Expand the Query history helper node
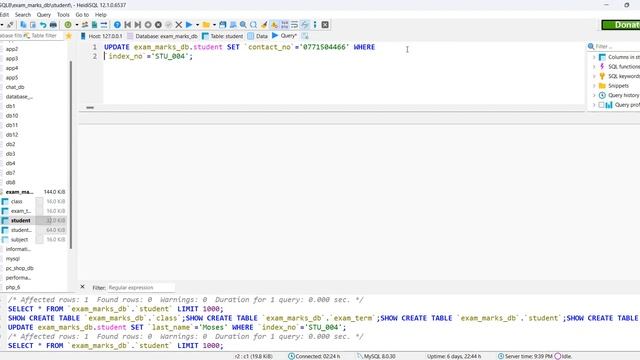Screen dimensions: 640x360 (594, 95)
